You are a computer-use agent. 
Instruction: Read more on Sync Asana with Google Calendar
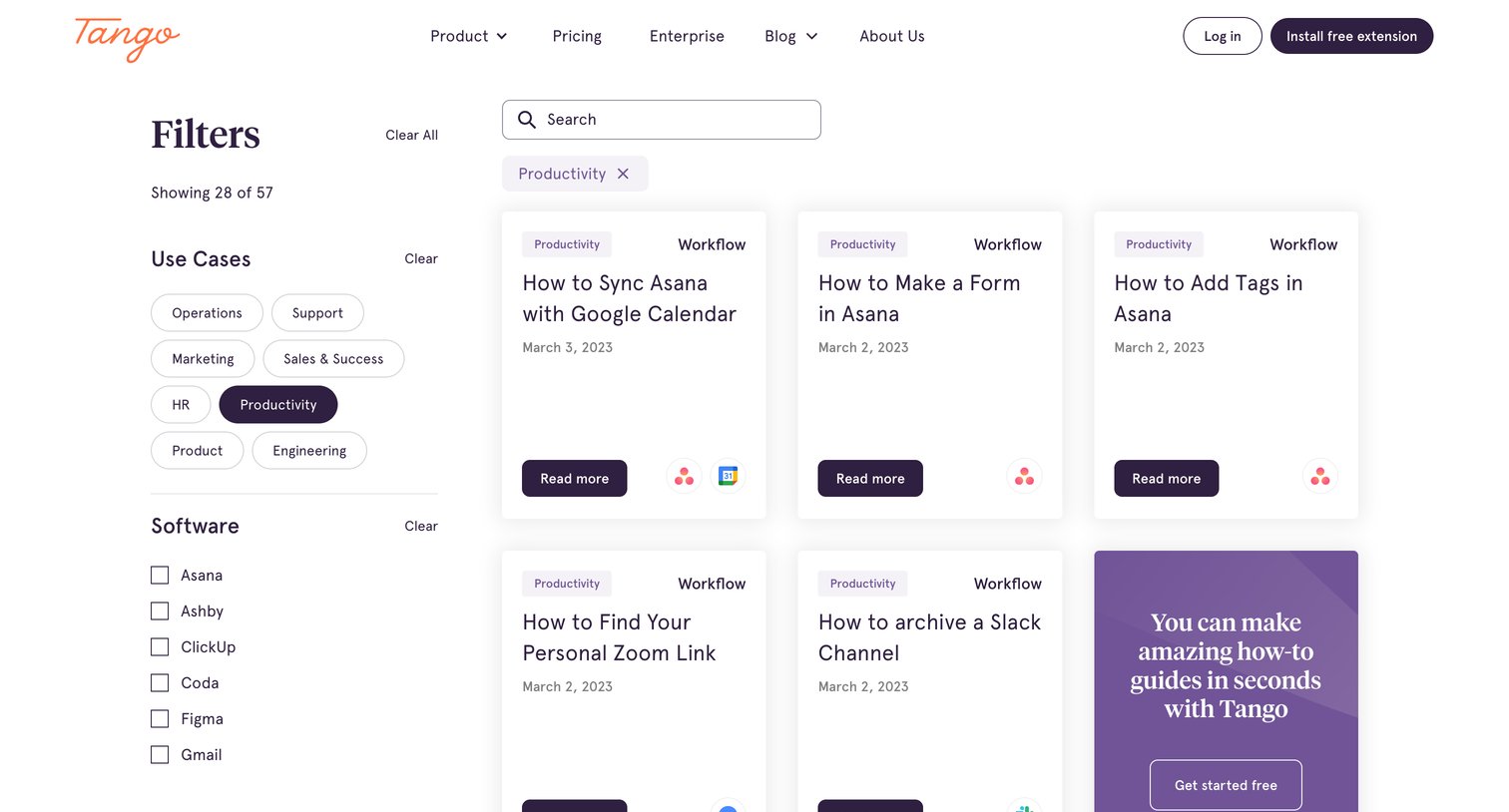click(x=575, y=479)
